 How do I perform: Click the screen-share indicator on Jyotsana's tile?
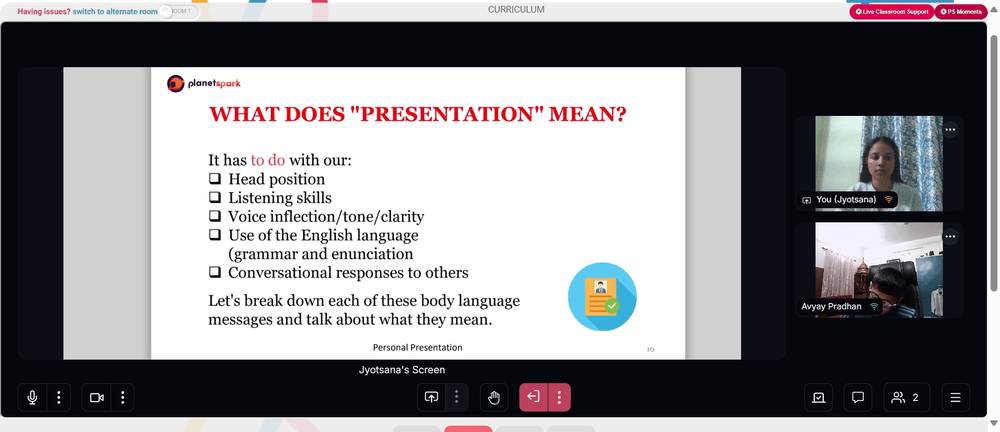[807, 200]
